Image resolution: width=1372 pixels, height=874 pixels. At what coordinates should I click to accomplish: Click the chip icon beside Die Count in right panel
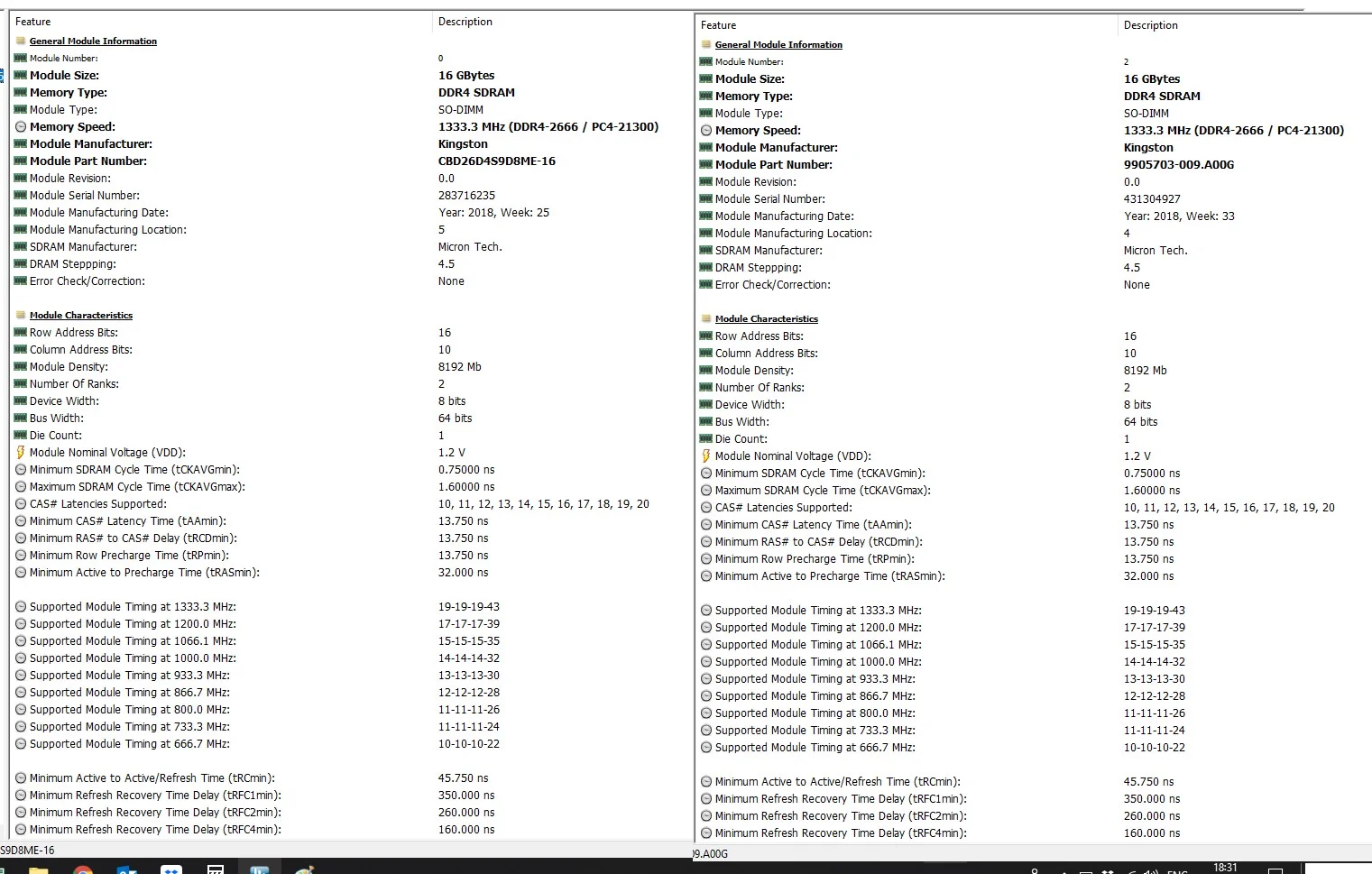(706, 438)
